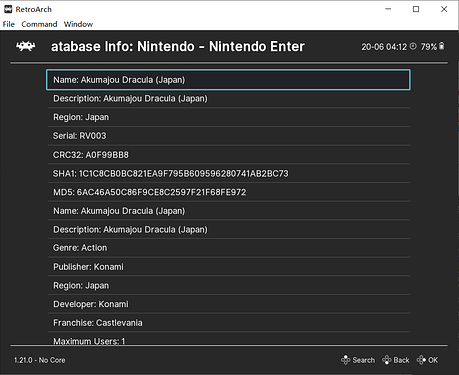Select the Serial: RV003 row
This screenshot has width=459, height=375.
point(228,136)
